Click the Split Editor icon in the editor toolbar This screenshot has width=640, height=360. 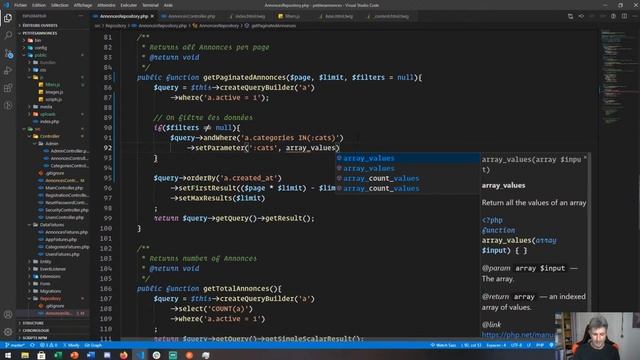[624, 16]
